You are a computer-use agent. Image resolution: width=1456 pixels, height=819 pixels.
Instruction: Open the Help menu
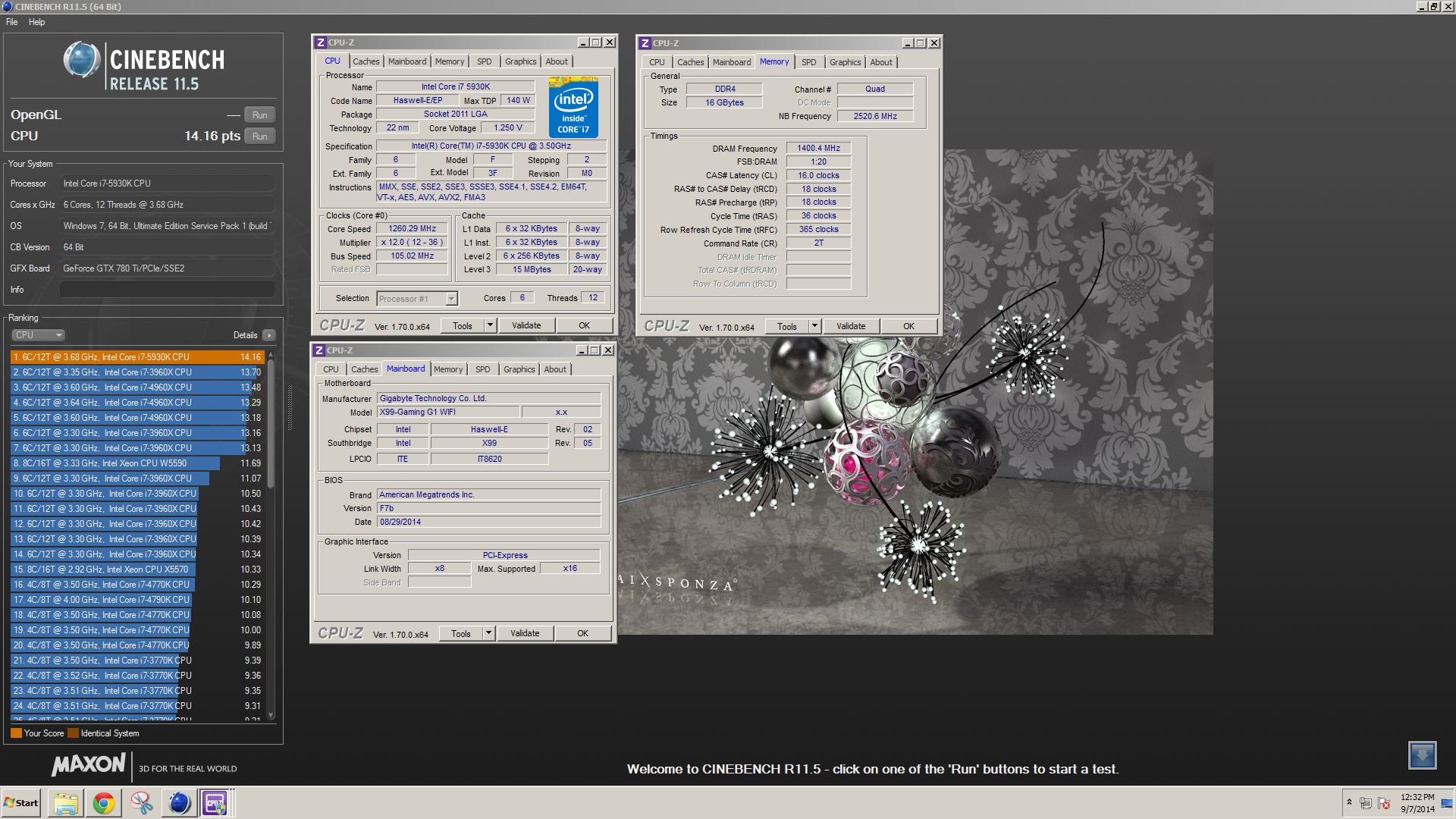(37, 22)
